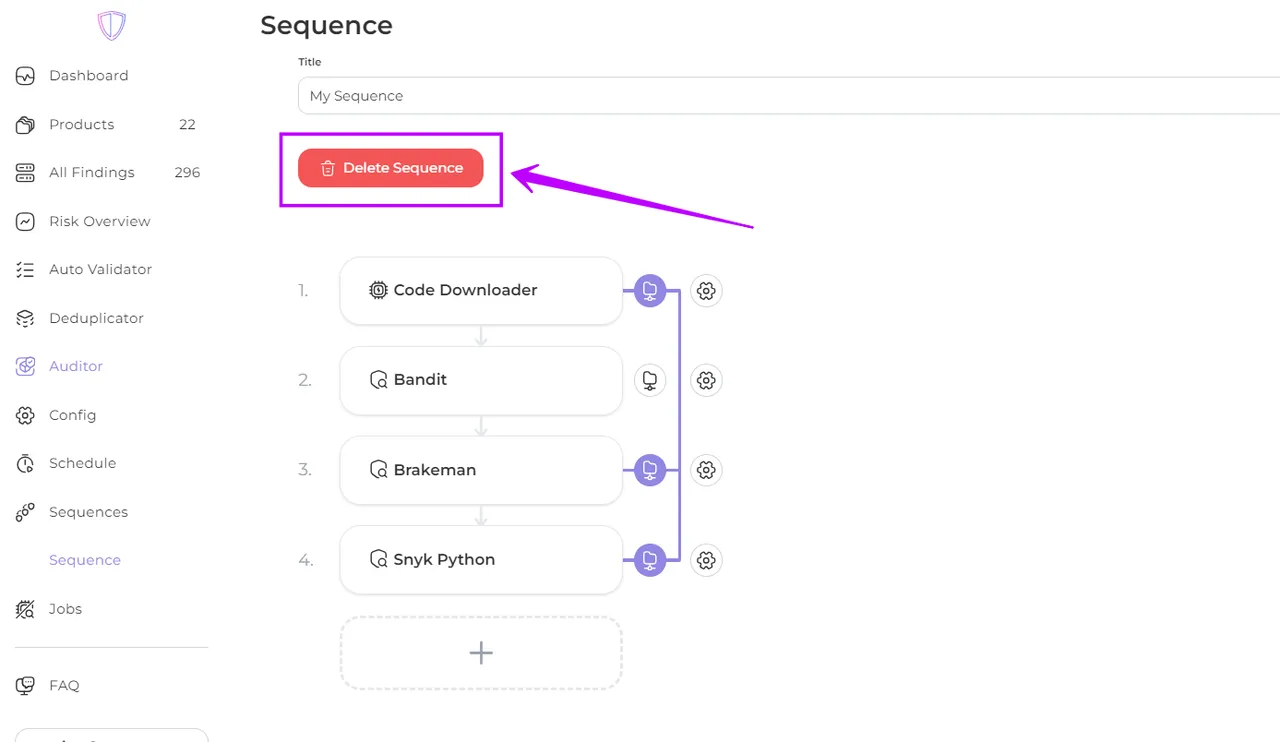1280x742 pixels.
Task: Toggle the Brakeman step link icon
Action: pyautogui.click(x=650, y=470)
